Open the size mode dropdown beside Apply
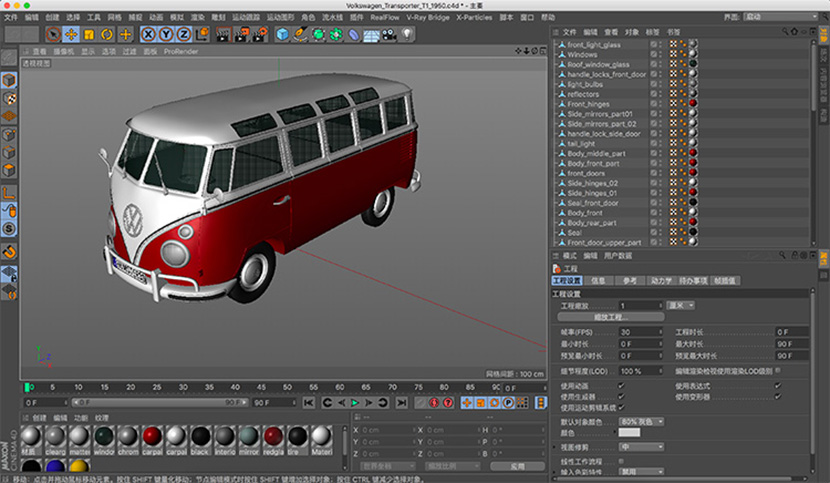 [452, 466]
